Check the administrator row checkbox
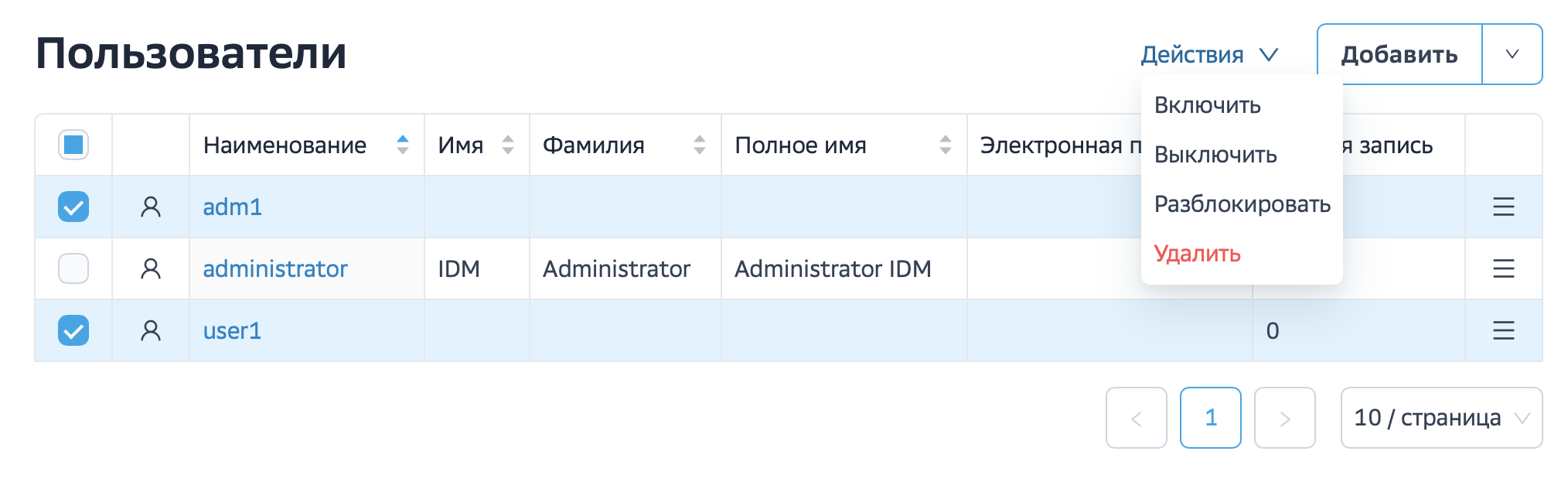Image resolution: width=1568 pixels, height=492 pixels. pyautogui.click(x=73, y=268)
